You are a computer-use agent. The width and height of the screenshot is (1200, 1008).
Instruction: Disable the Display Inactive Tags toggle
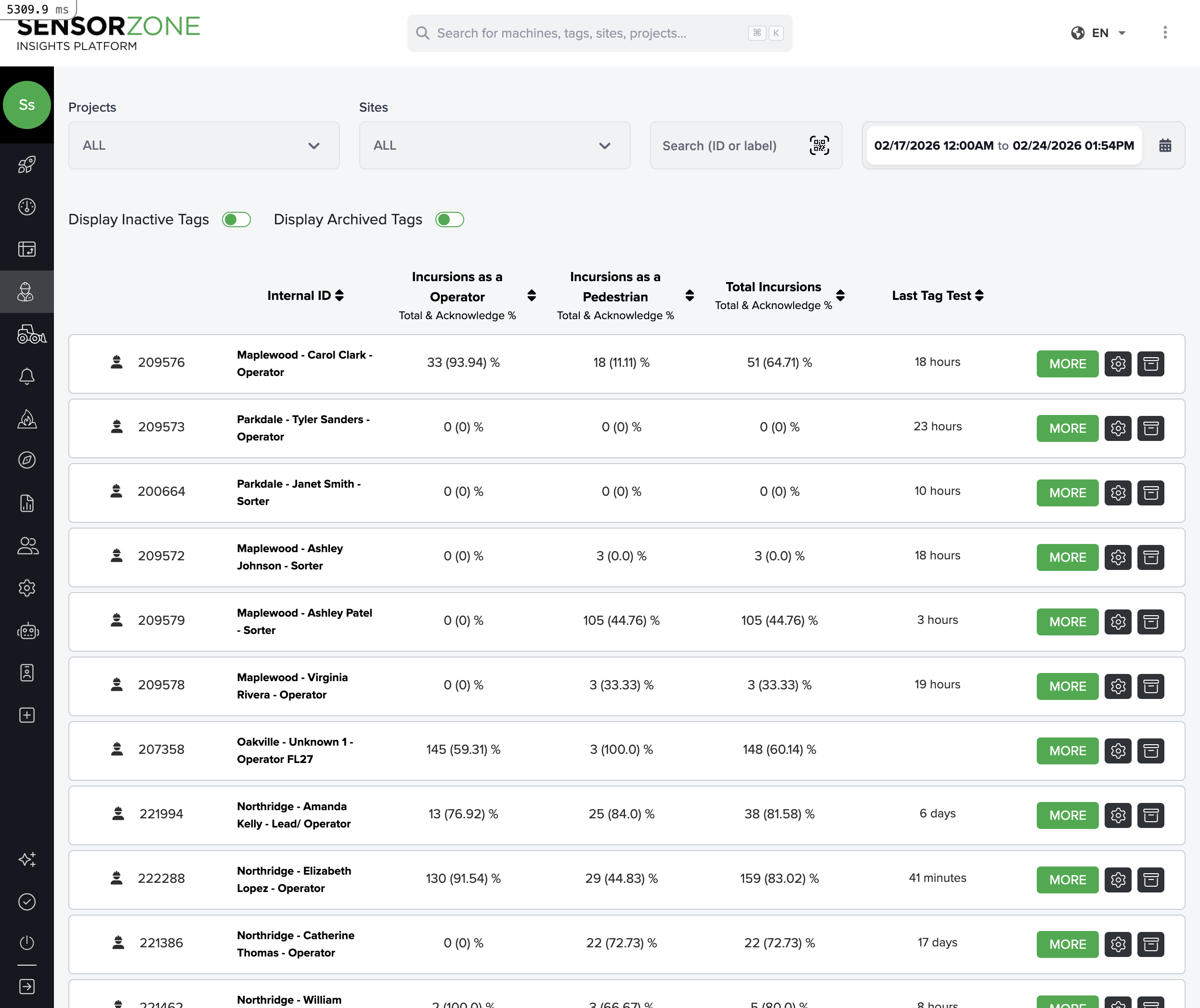pos(236,220)
